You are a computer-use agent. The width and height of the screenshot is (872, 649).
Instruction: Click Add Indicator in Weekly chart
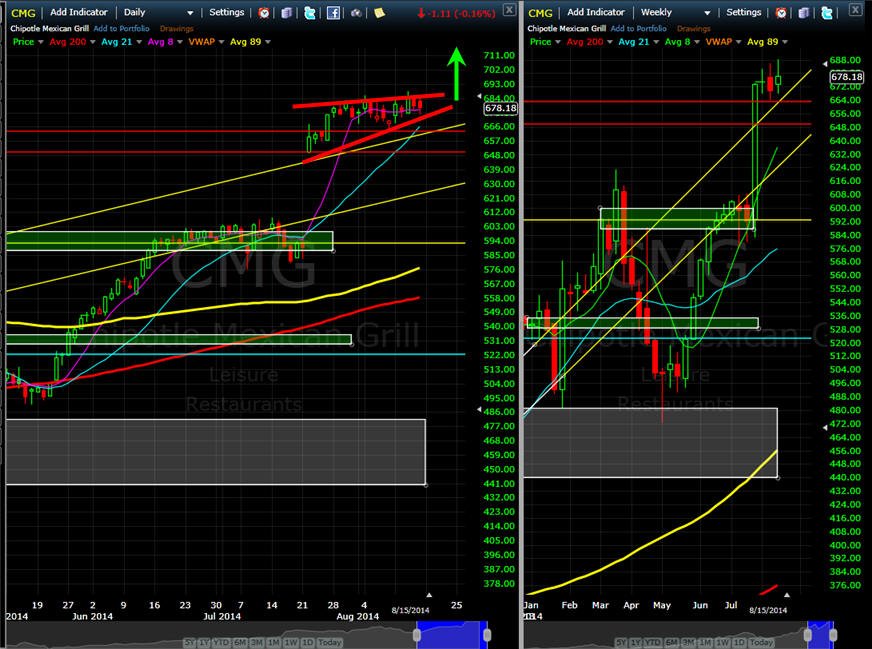tap(596, 12)
